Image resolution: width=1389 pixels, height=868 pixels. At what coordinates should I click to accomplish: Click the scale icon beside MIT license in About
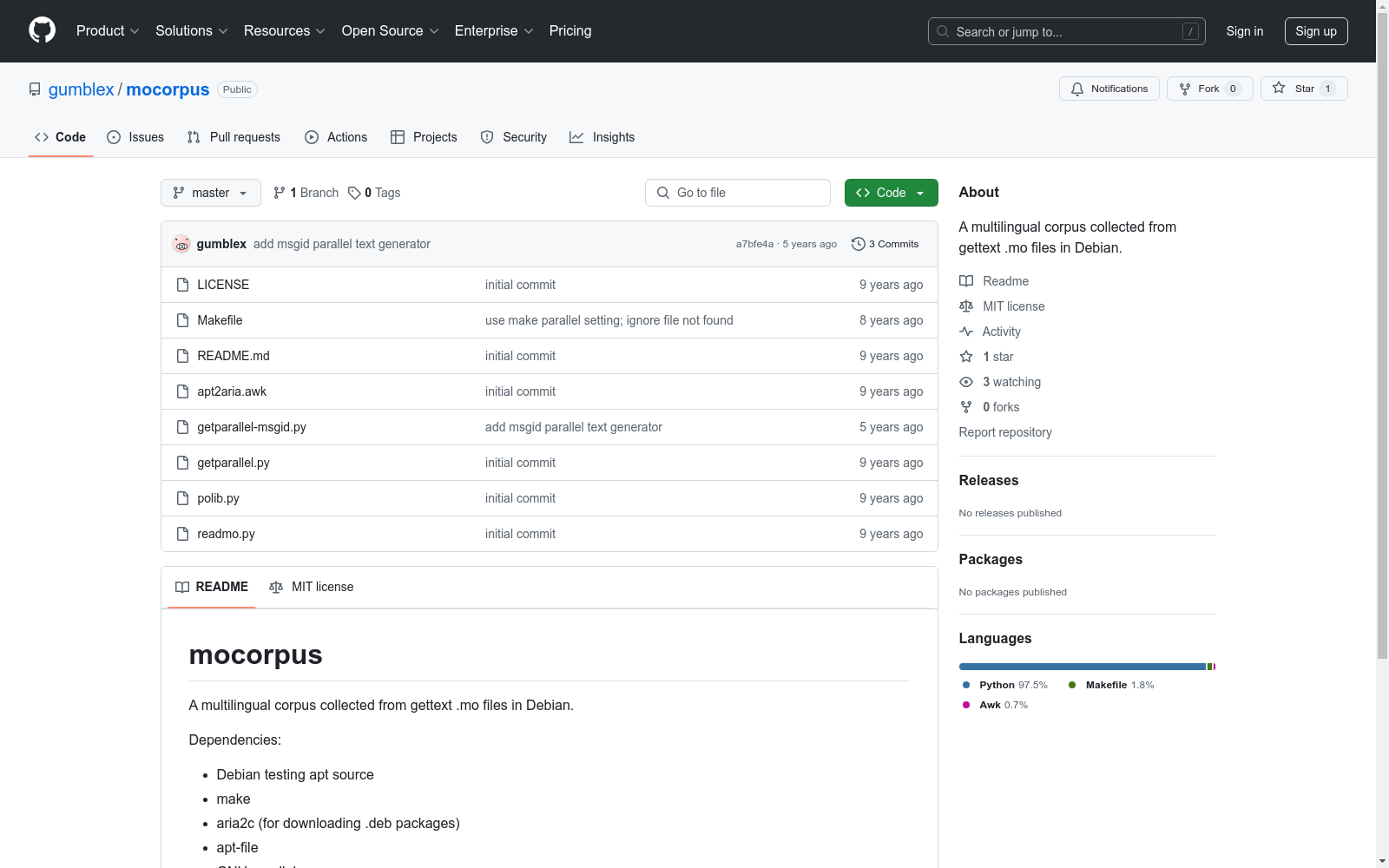tap(966, 306)
